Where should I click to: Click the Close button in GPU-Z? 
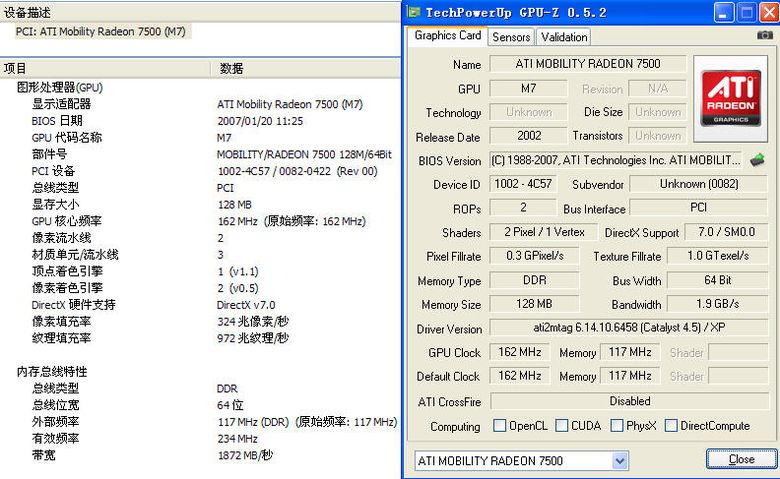pyautogui.click(x=741, y=459)
